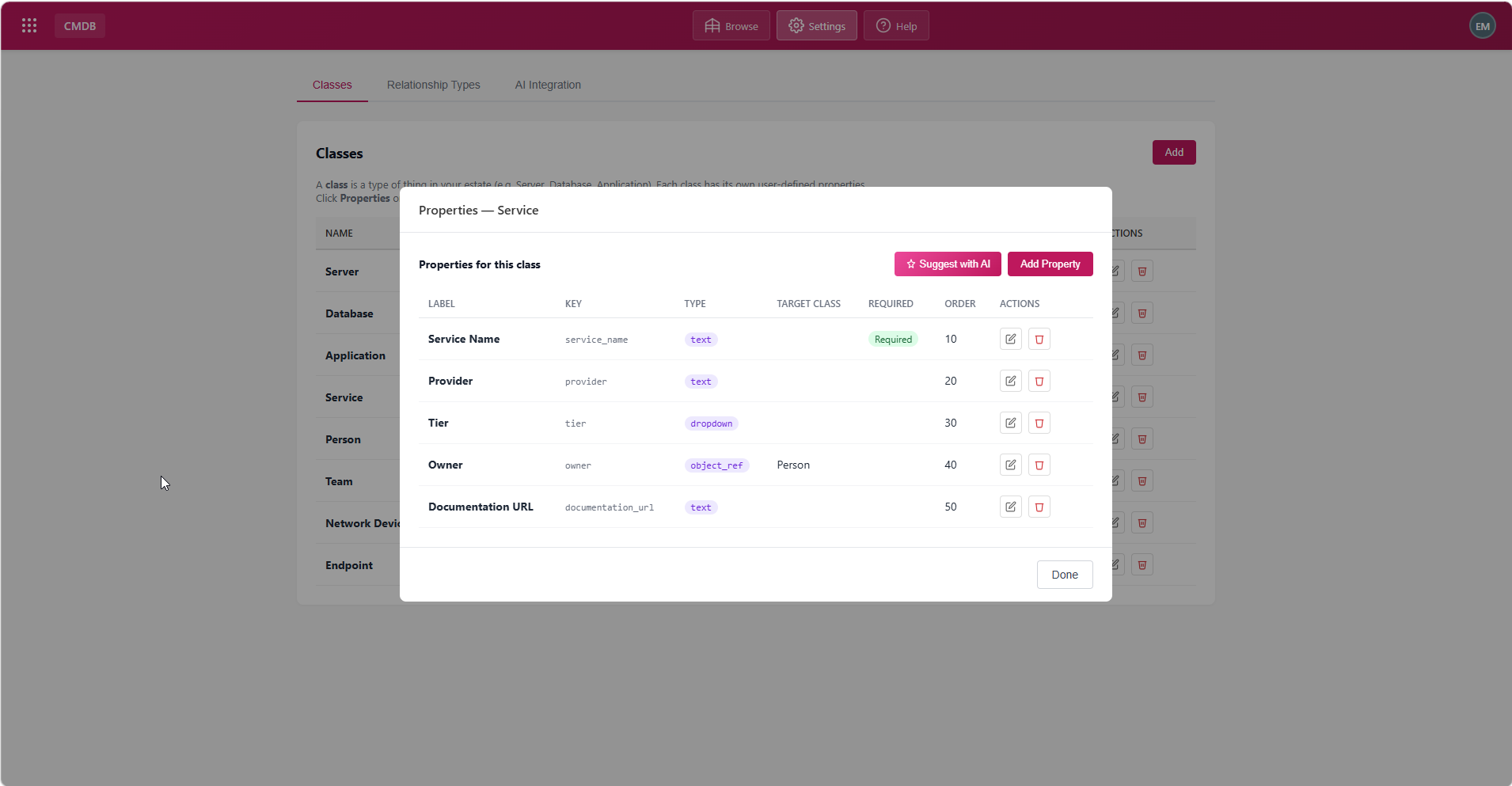Edit the Provider property

1011,381
